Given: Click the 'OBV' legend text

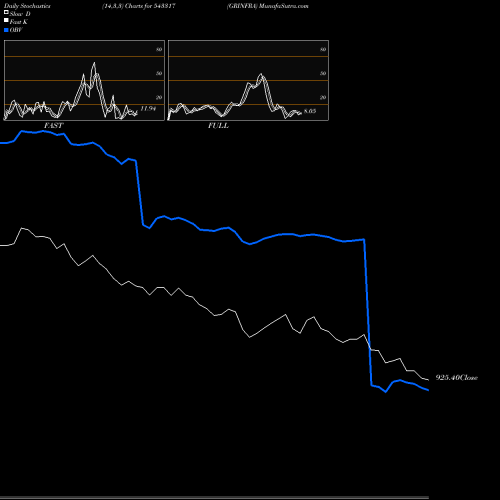Looking at the screenshot, I should coord(16,30).
